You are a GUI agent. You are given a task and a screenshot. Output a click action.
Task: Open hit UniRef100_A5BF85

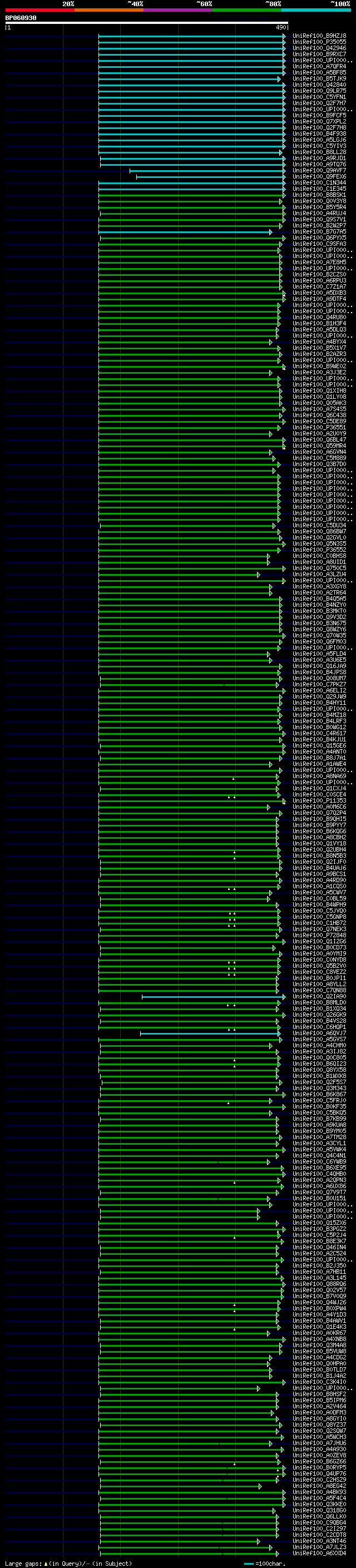click(319, 72)
